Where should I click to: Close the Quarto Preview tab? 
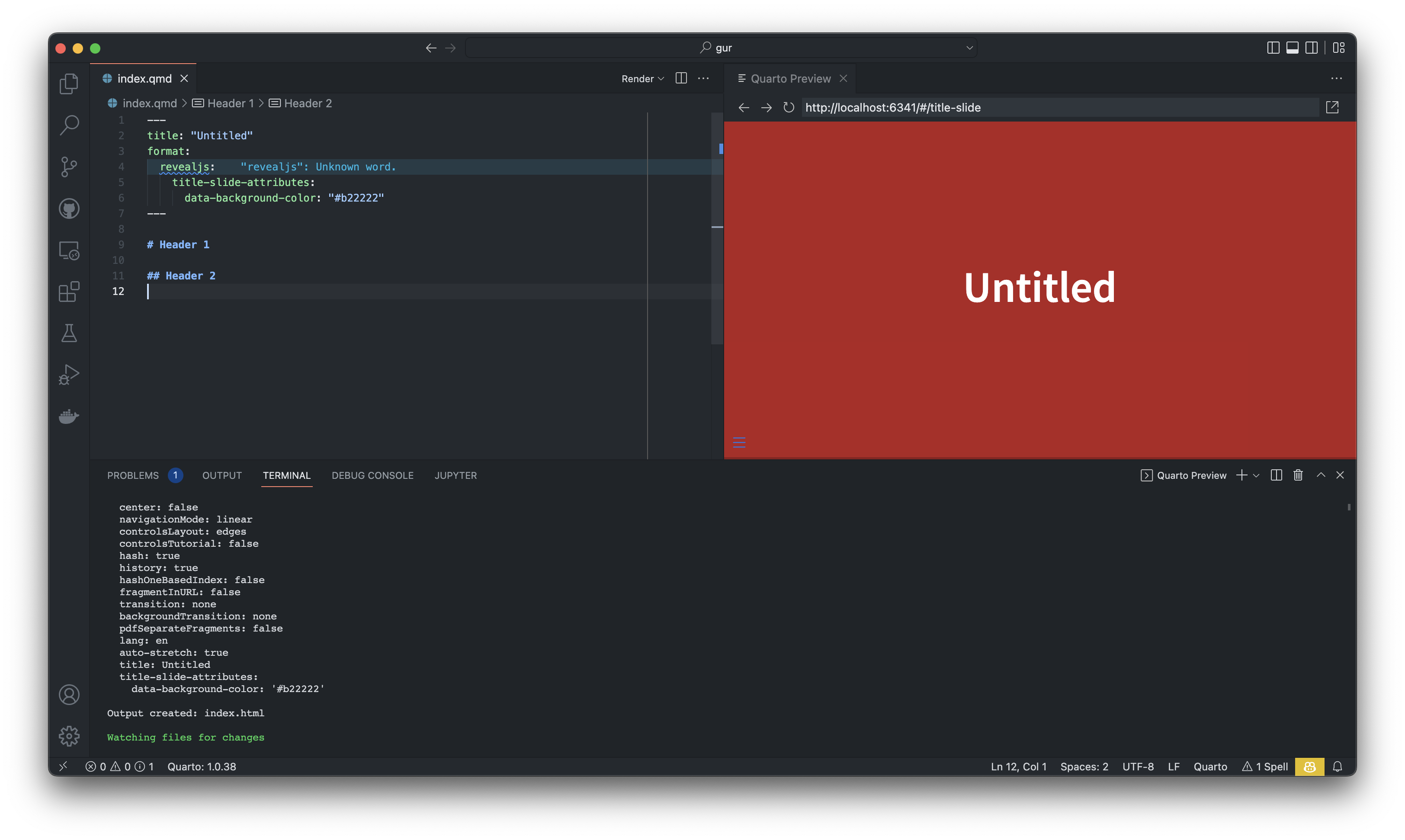click(x=843, y=79)
